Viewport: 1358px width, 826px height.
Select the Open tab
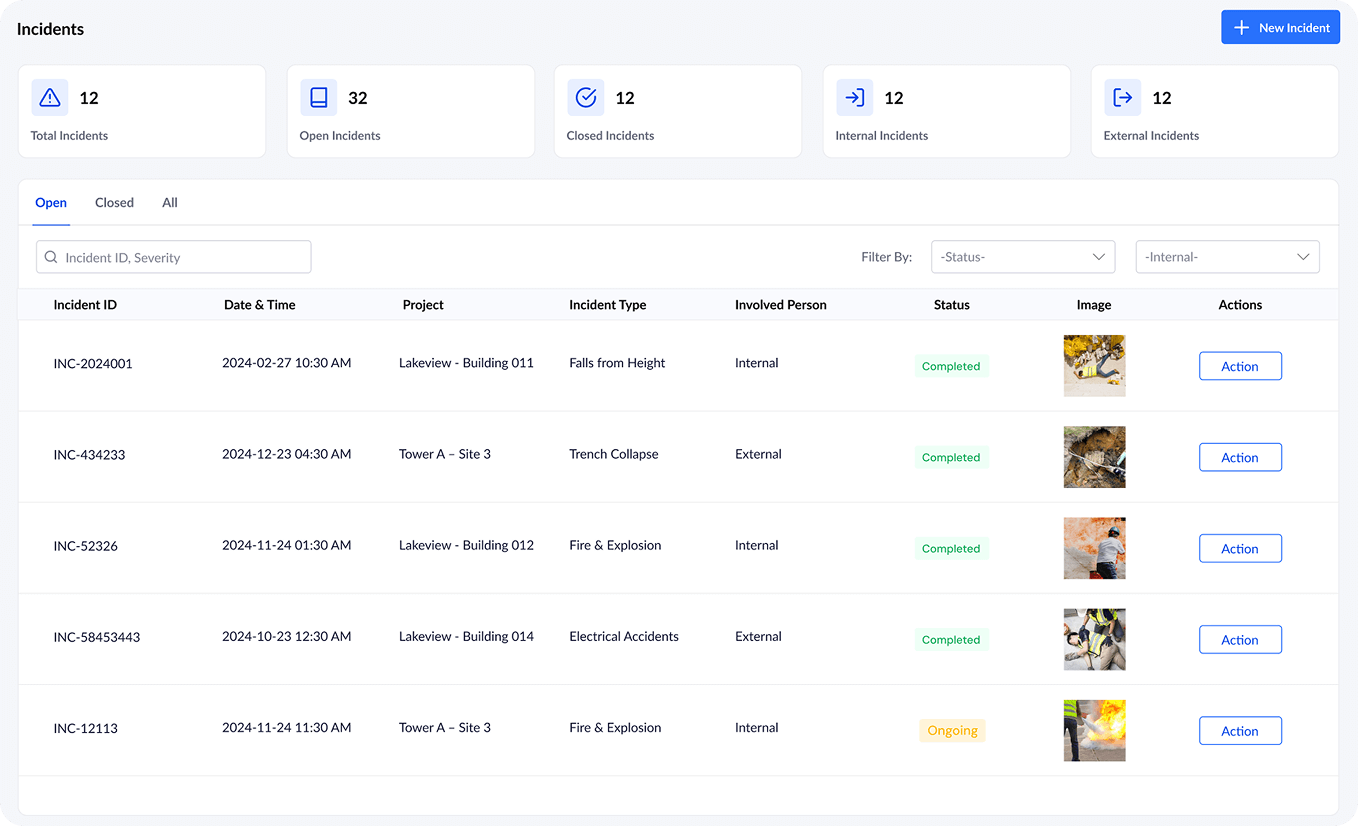coord(51,203)
